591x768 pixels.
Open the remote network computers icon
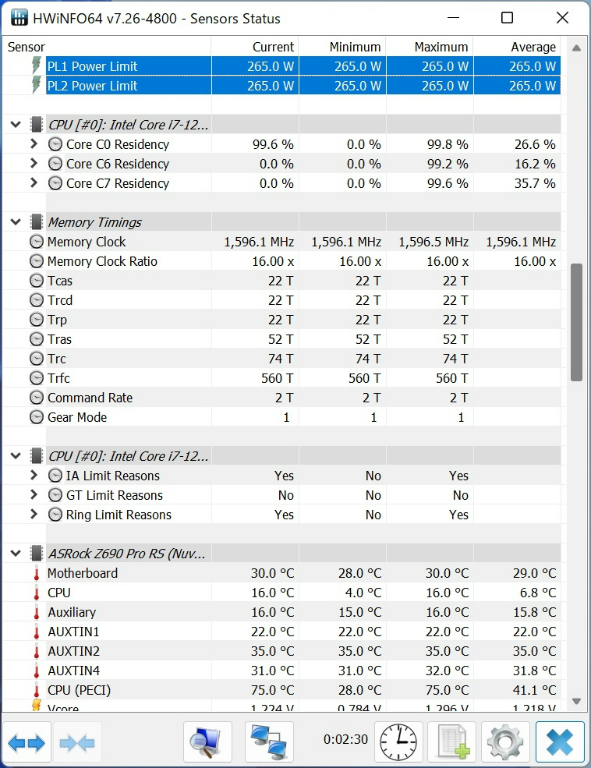269,743
